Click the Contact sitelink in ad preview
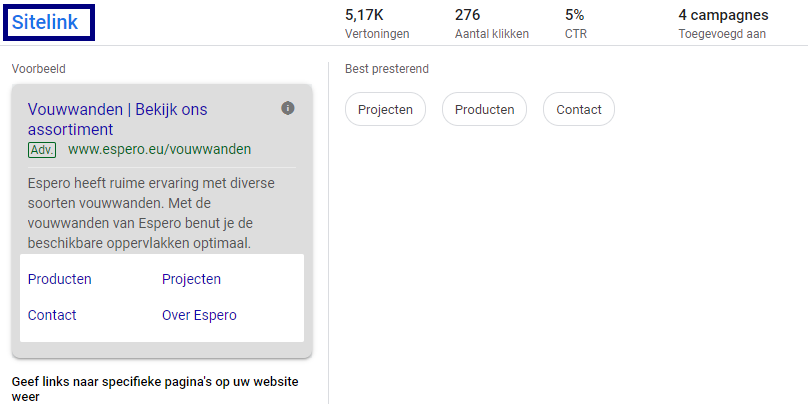This screenshot has width=808, height=411. (x=52, y=315)
